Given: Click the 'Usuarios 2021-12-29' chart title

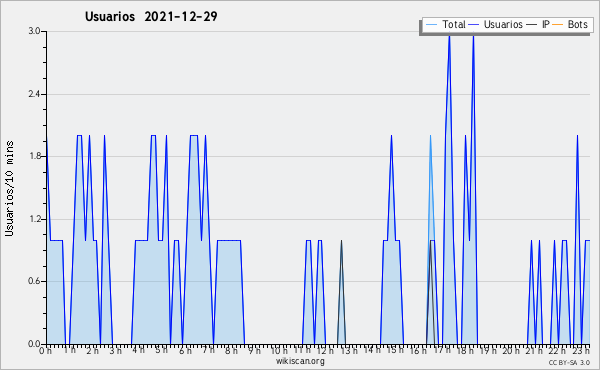Looking at the screenshot, I should 151,16.
